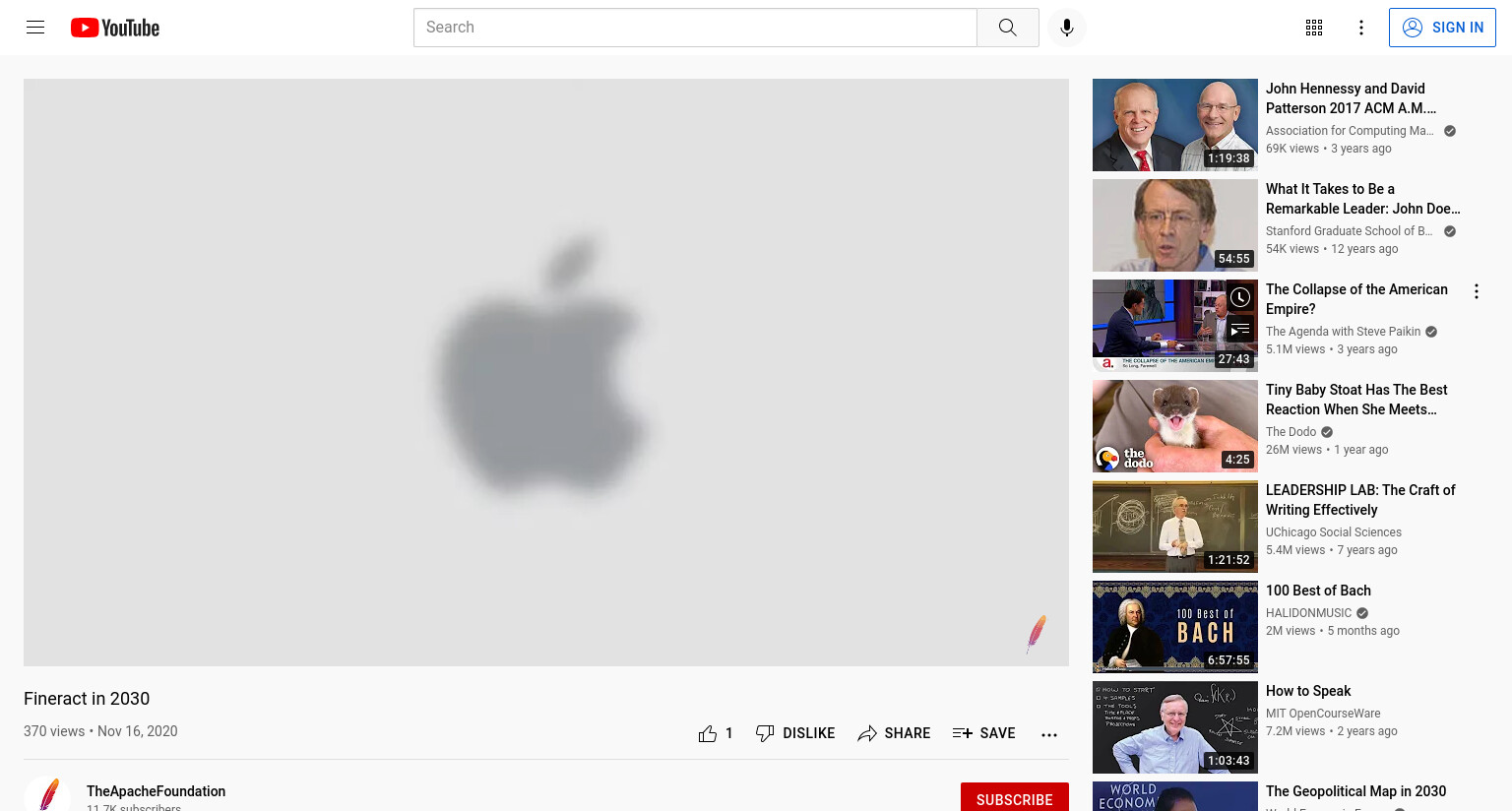Viewport: 1512px width, 811px height.
Task: Click the search magnifier button
Action: (1007, 28)
